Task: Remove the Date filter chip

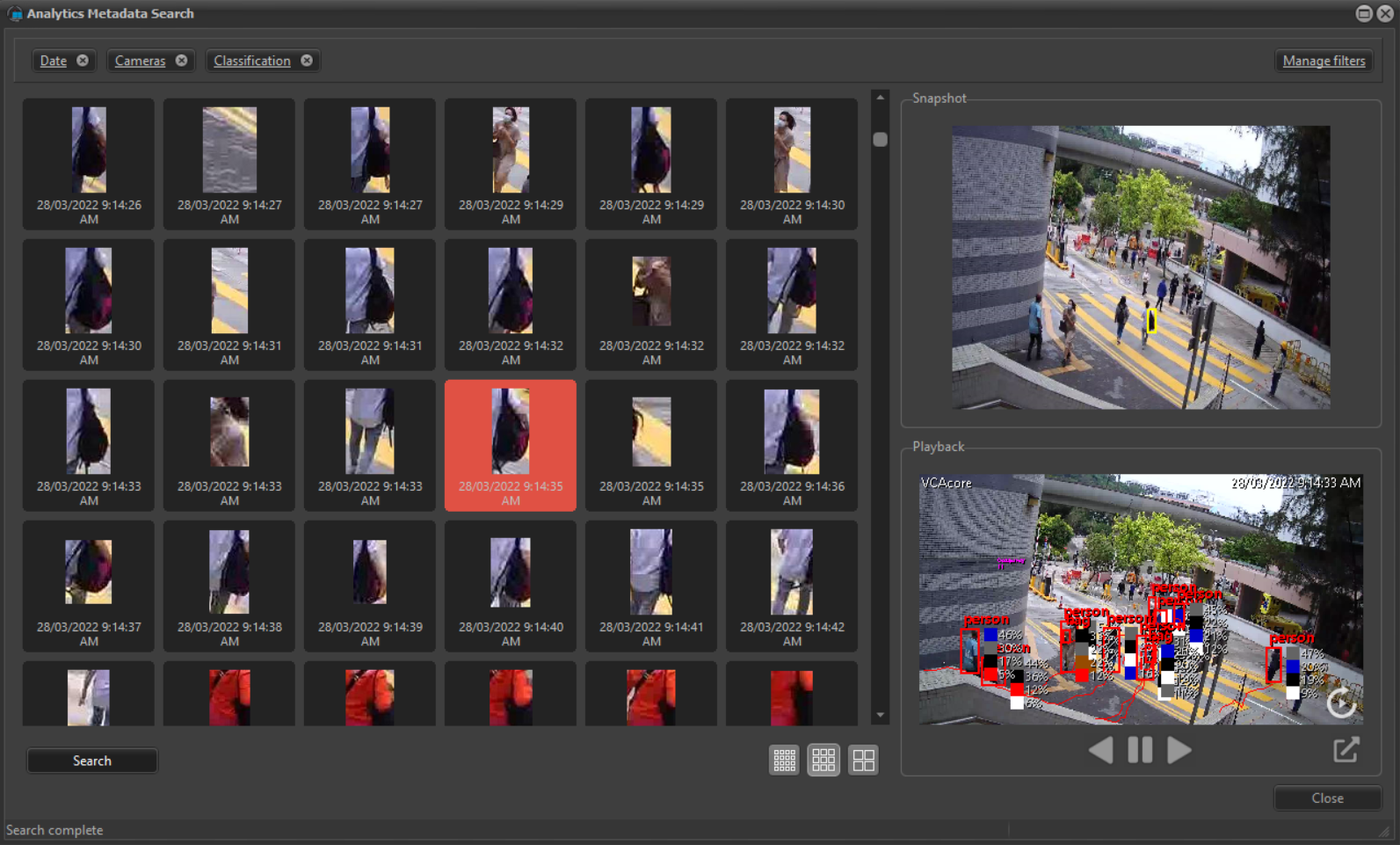Action: point(83,61)
